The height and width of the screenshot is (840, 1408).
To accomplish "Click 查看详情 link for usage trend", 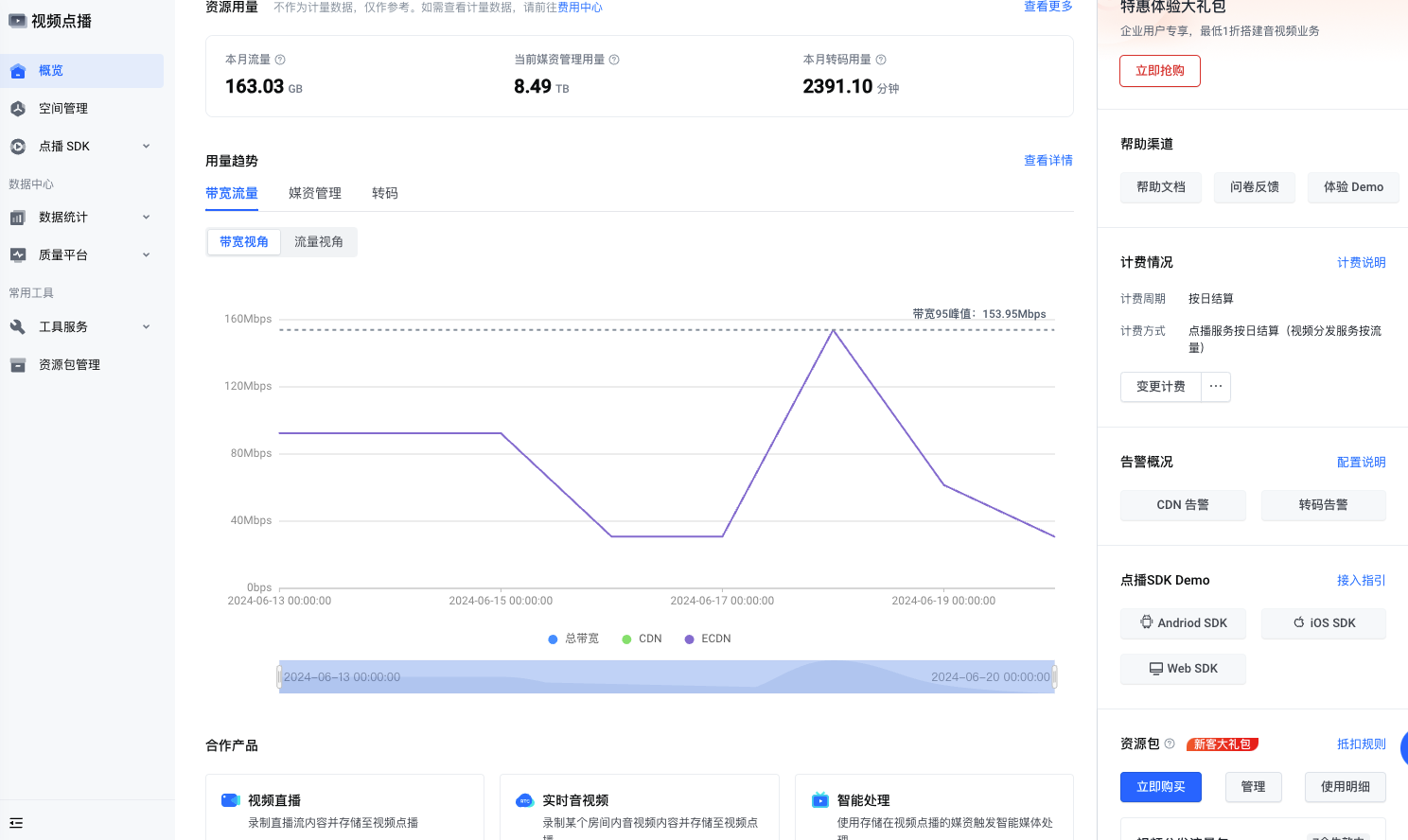I will tap(1048, 161).
